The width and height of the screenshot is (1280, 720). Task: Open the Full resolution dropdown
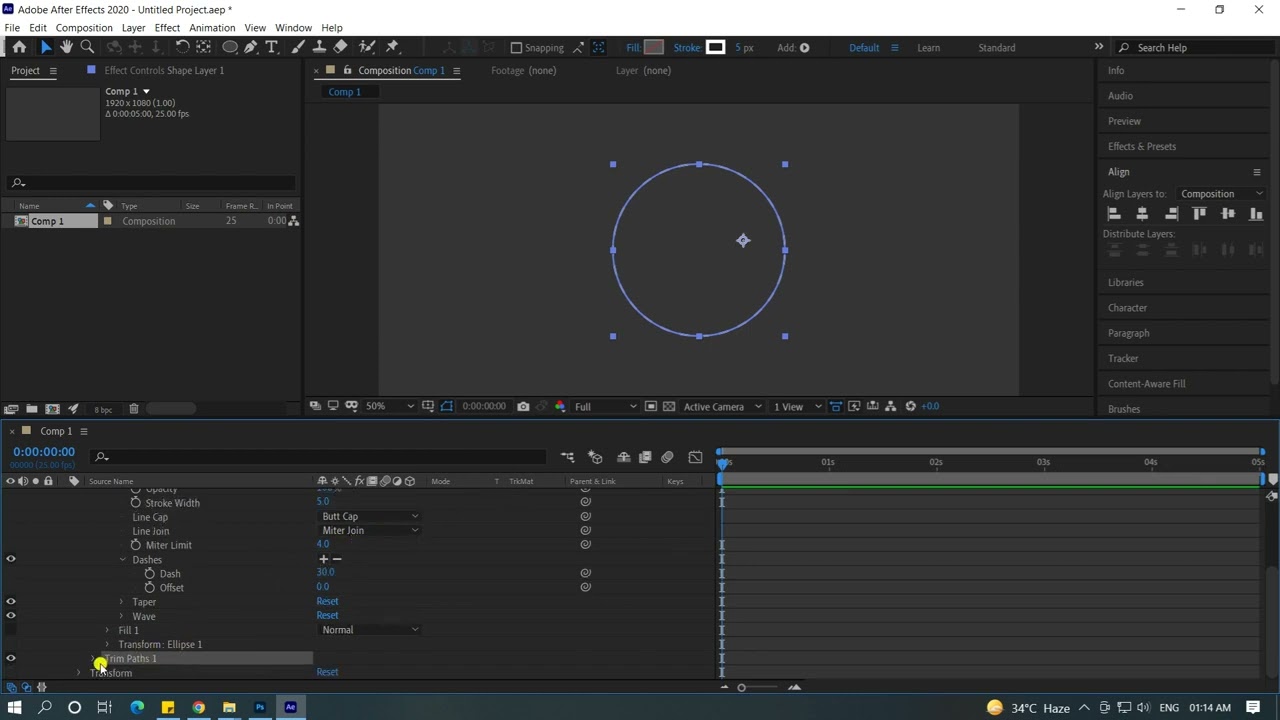(x=604, y=406)
